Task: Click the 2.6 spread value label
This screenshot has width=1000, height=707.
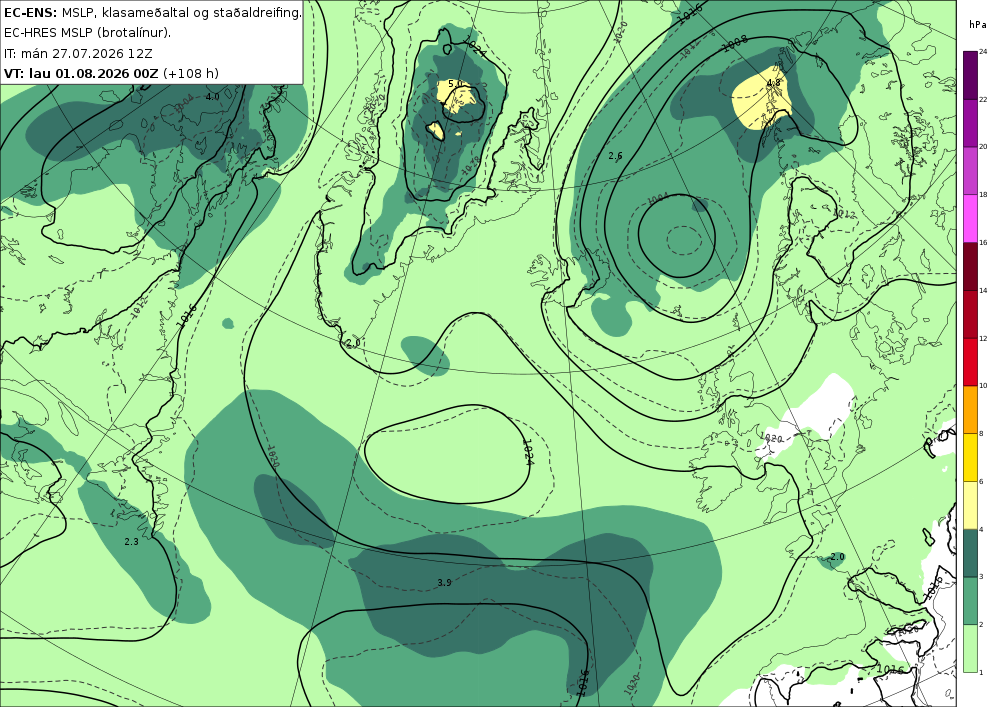Action: point(615,156)
